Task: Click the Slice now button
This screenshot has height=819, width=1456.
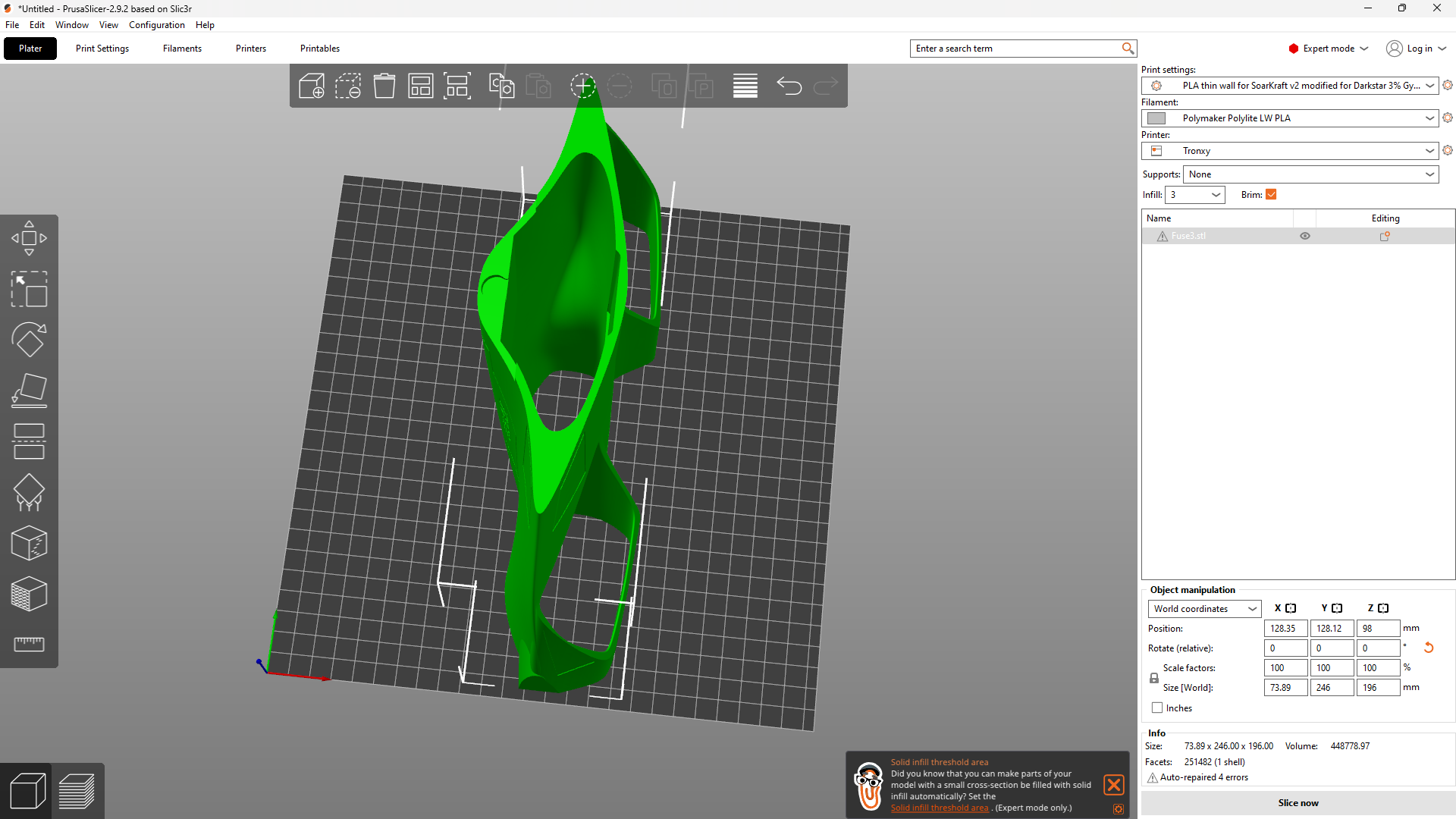Action: 1298,803
